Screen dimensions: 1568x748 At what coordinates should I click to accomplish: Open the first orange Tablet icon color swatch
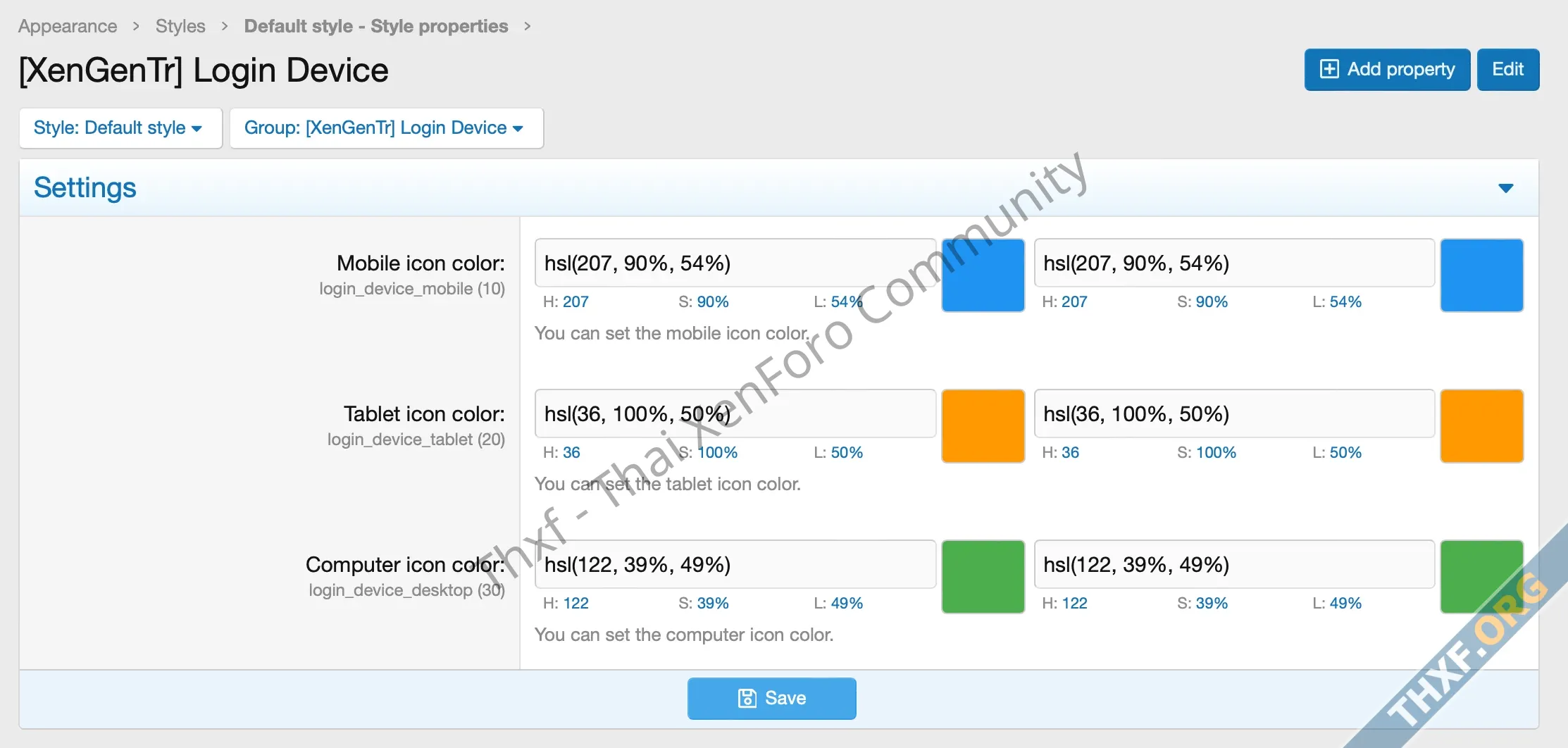click(x=983, y=426)
